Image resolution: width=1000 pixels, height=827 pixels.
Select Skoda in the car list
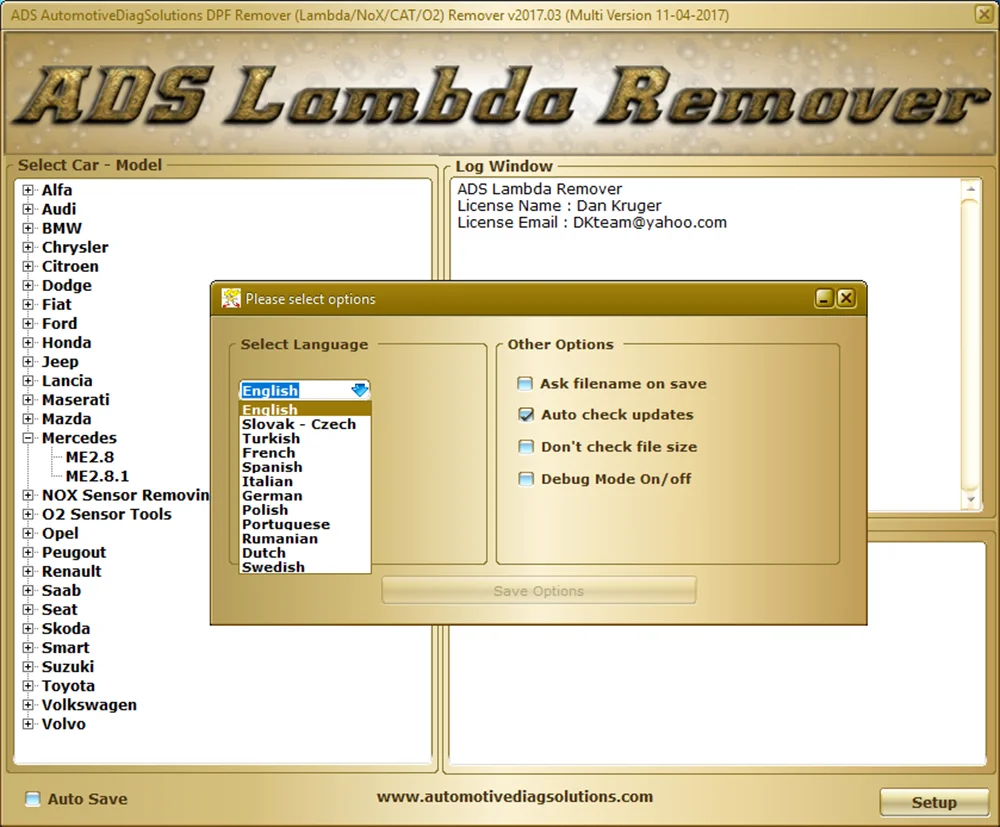[66, 629]
